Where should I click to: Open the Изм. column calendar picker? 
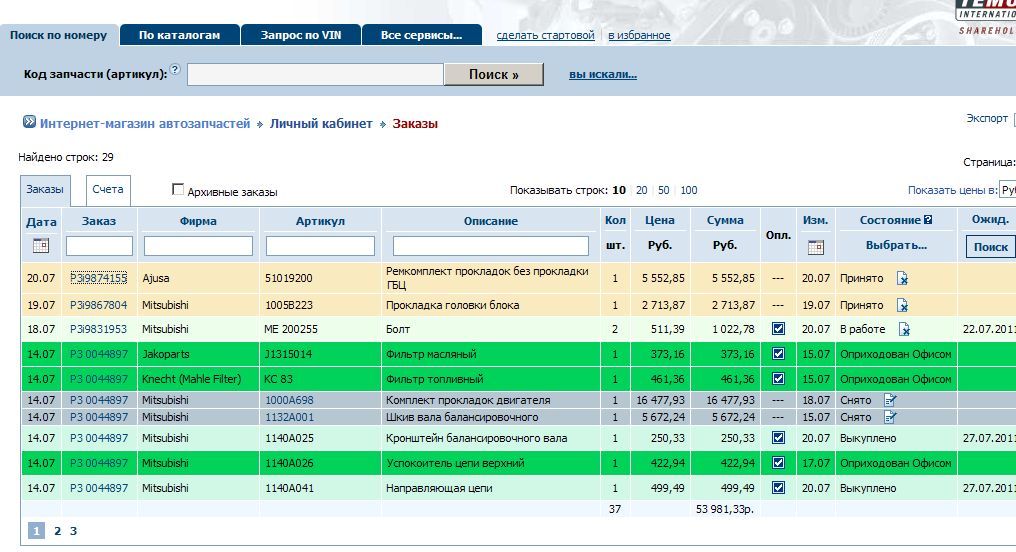815,246
